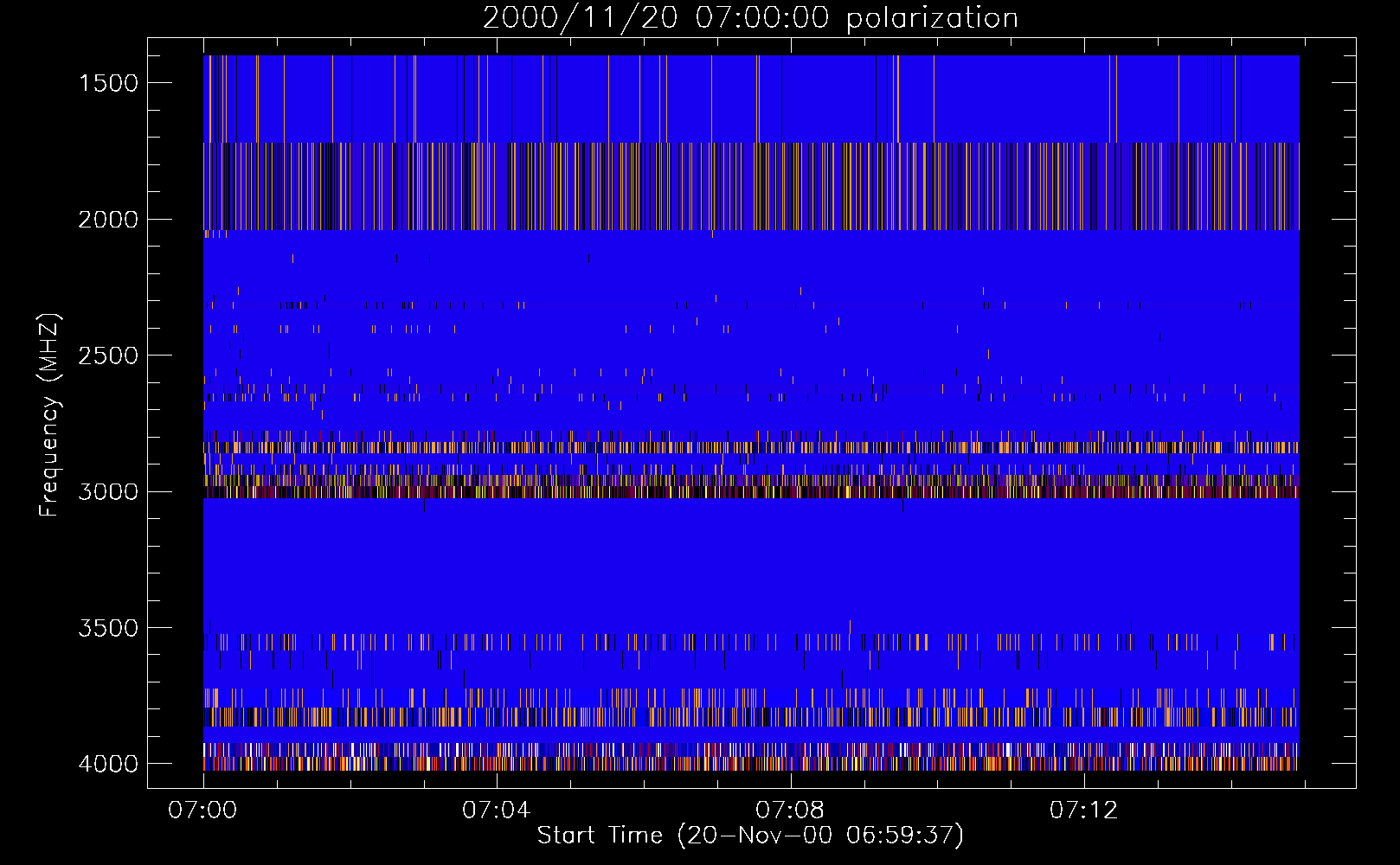Click the 07:12 time axis label
The image size is (1400, 865).
click(x=1083, y=811)
